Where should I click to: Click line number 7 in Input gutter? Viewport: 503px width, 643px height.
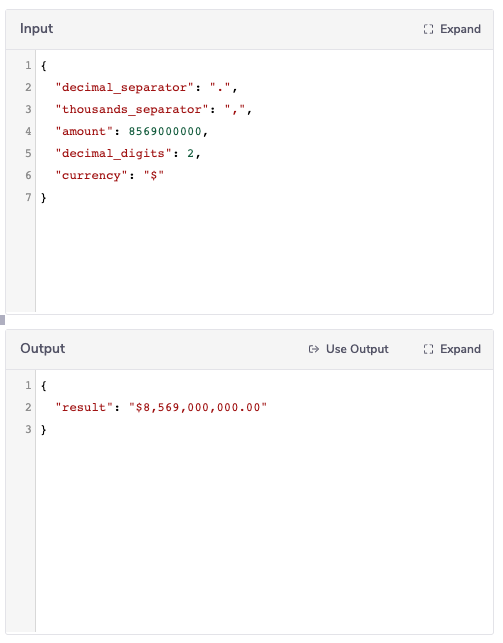(28, 198)
